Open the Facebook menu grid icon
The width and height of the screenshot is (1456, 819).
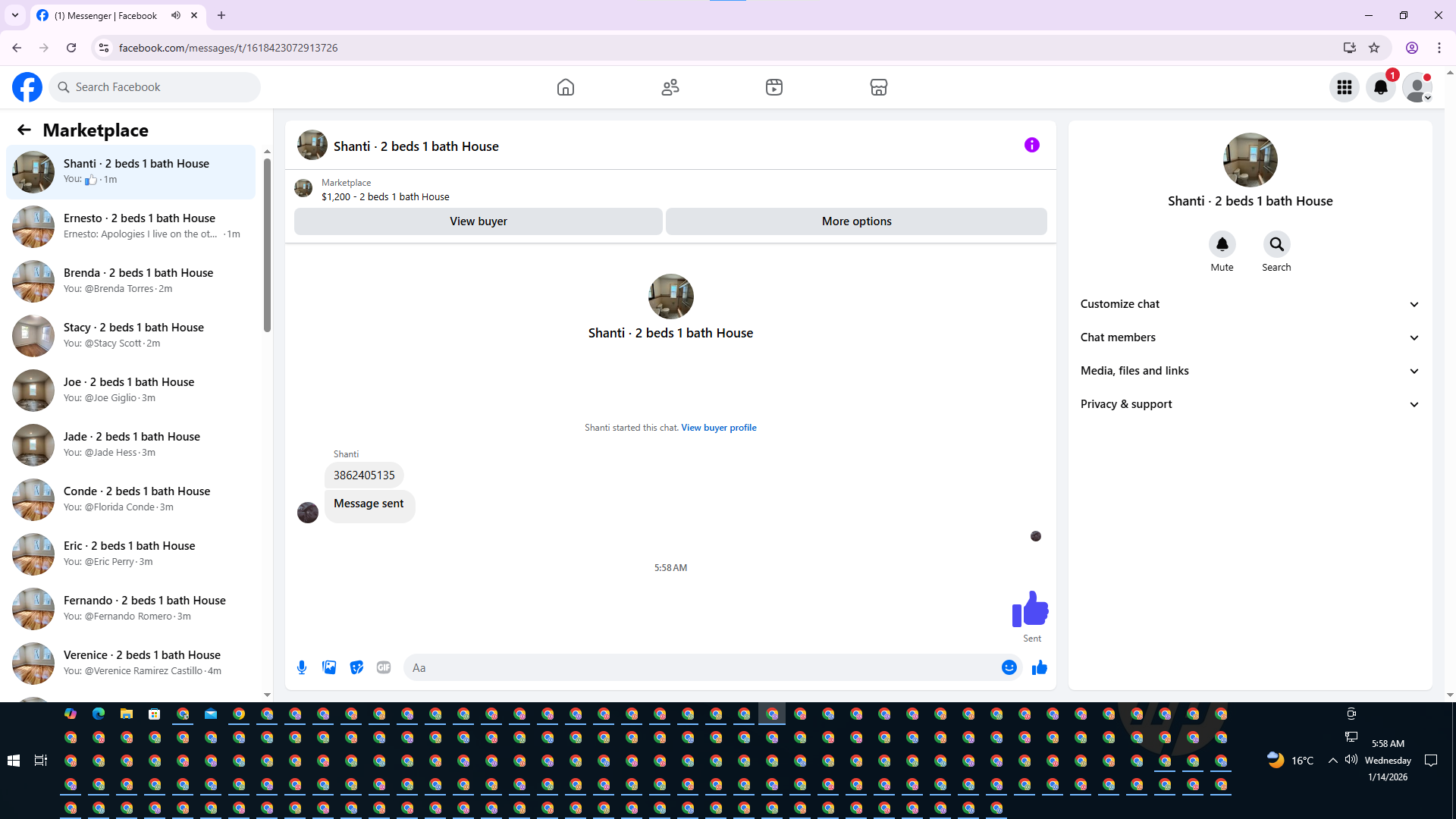tap(1344, 87)
